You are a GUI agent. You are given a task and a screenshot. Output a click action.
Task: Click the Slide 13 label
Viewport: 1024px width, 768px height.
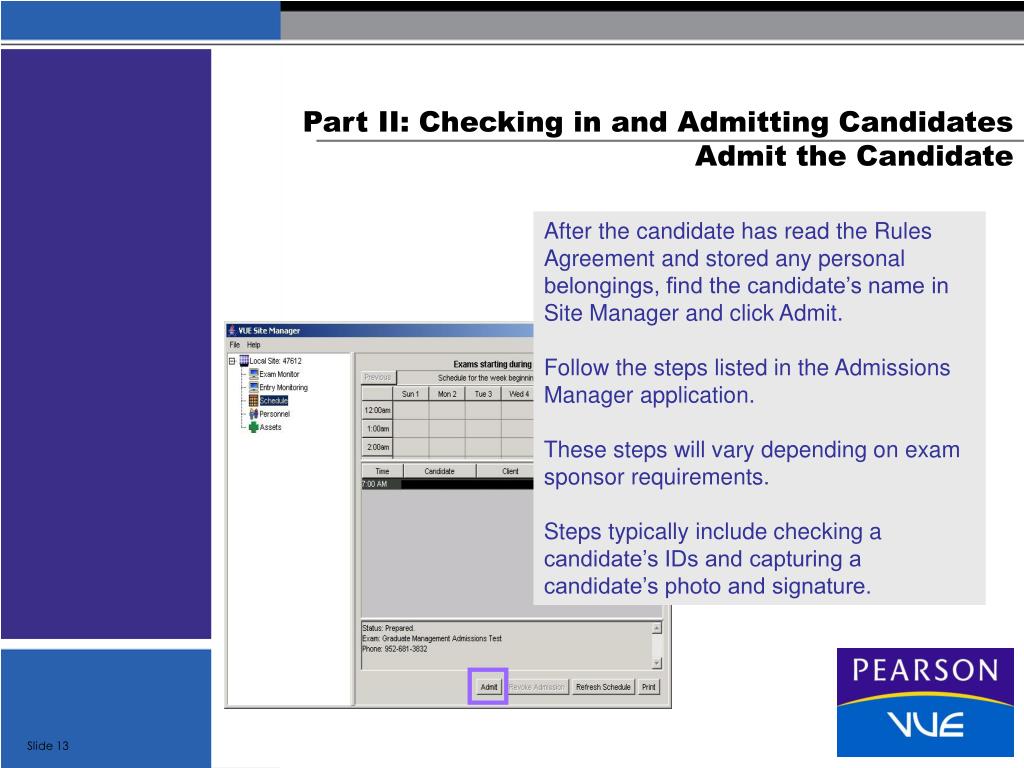pyautogui.click(x=48, y=745)
